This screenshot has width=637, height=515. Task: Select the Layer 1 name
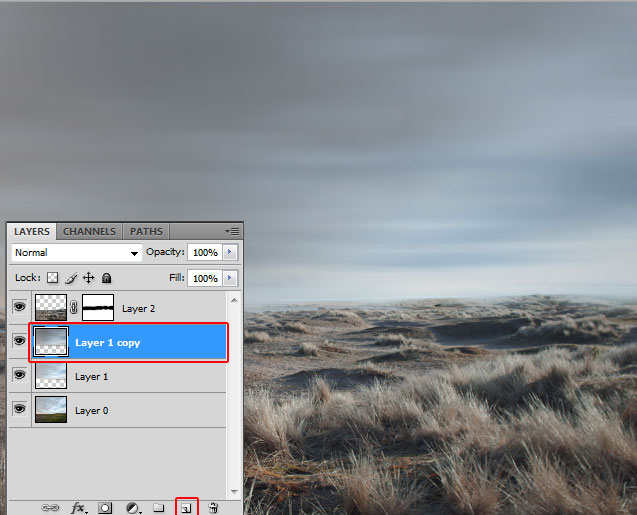(x=91, y=377)
